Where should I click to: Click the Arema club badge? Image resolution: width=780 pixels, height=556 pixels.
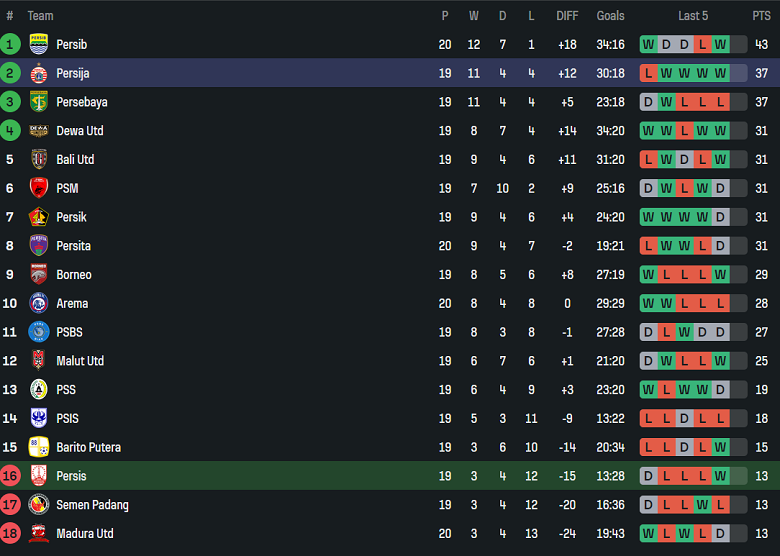39,303
